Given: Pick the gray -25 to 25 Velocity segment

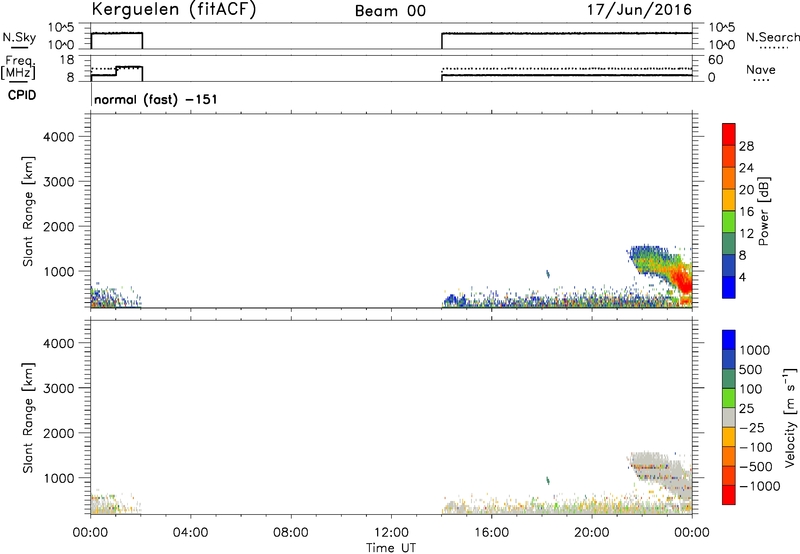Looking at the screenshot, I should pyautogui.click(x=729, y=417).
